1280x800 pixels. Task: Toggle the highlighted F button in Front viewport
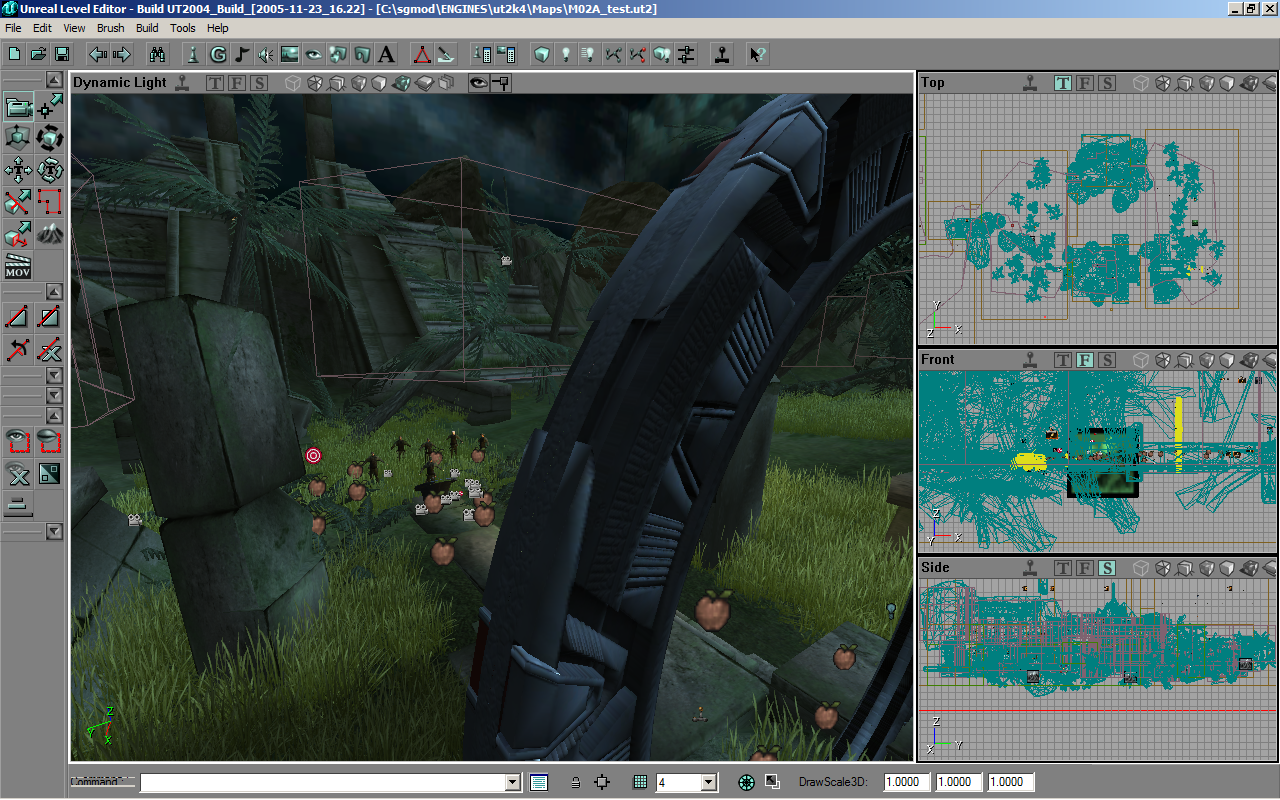pyautogui.click(x=1085, y=359)
